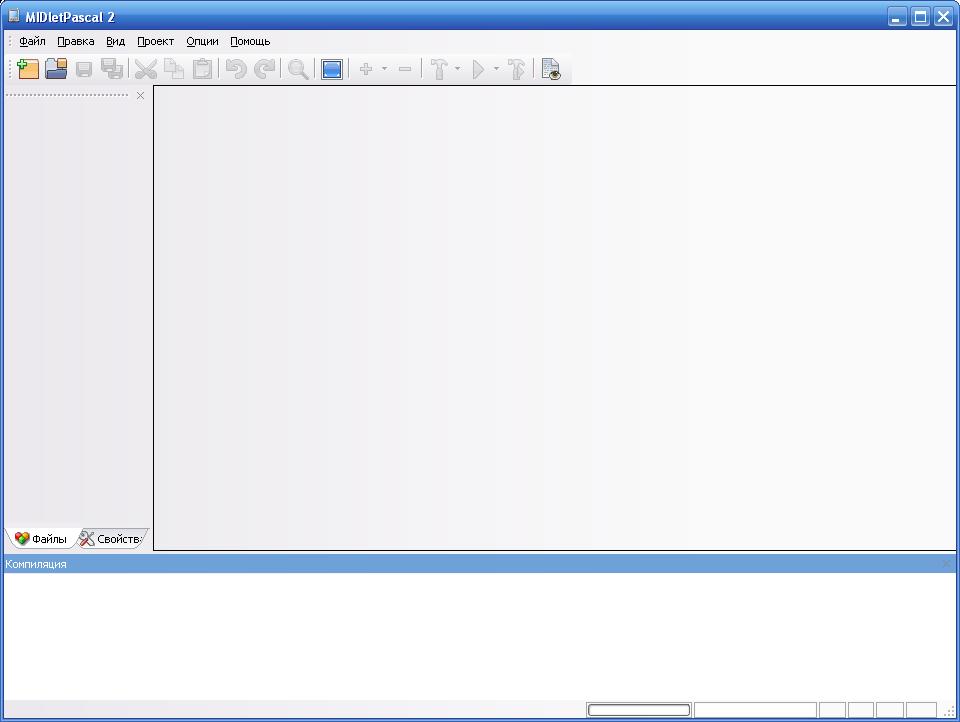Click the Paste clipboard icon

click(202, 69)
